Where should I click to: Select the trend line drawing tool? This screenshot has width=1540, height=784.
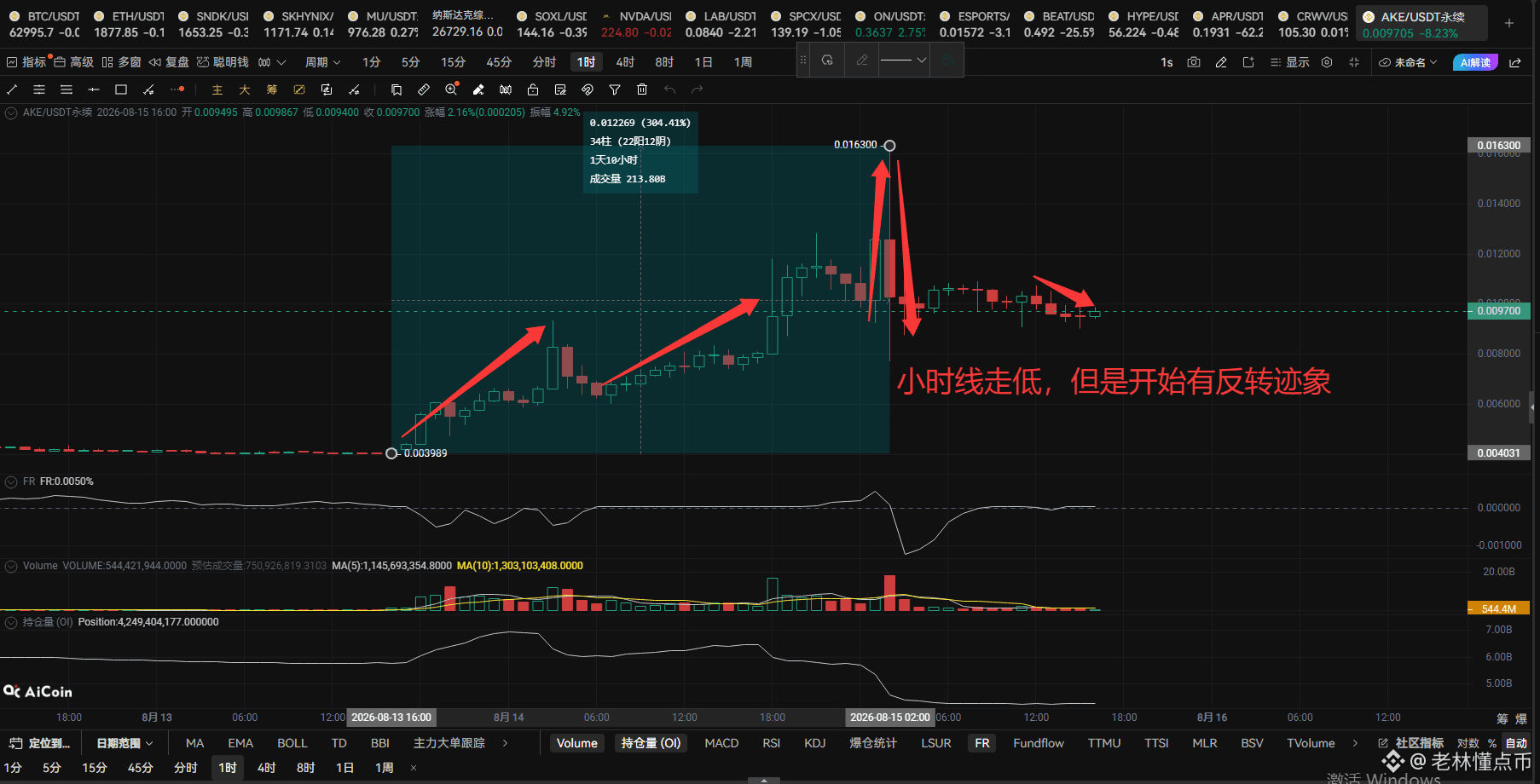tap(12, 89)
